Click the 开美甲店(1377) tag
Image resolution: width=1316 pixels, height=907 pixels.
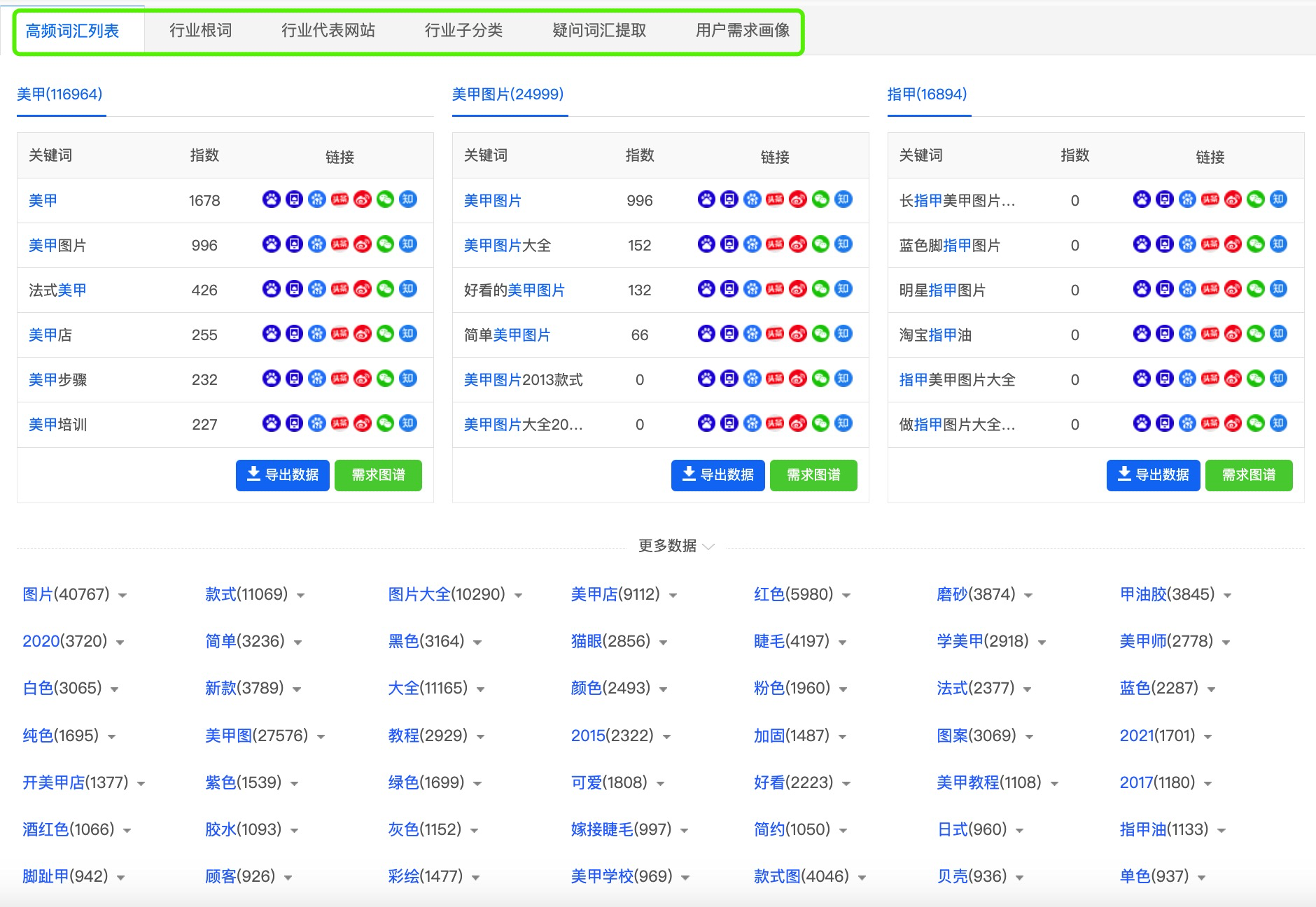point(76,782)
